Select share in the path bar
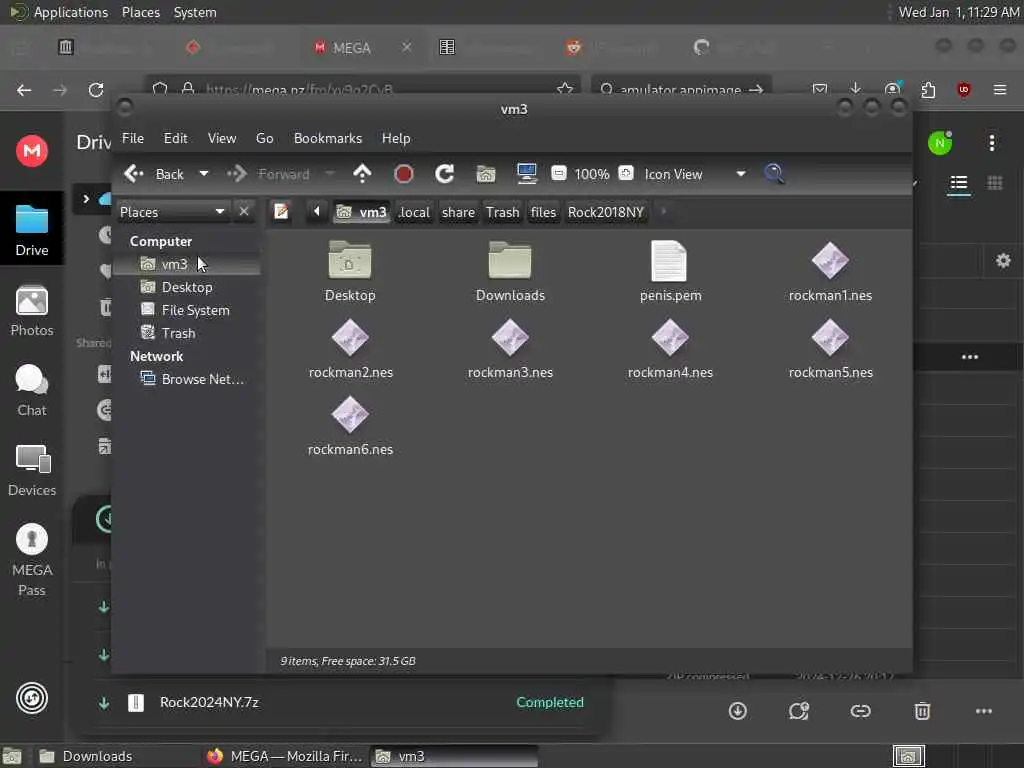Screen dimensions: 1024x768 point(458,212)
